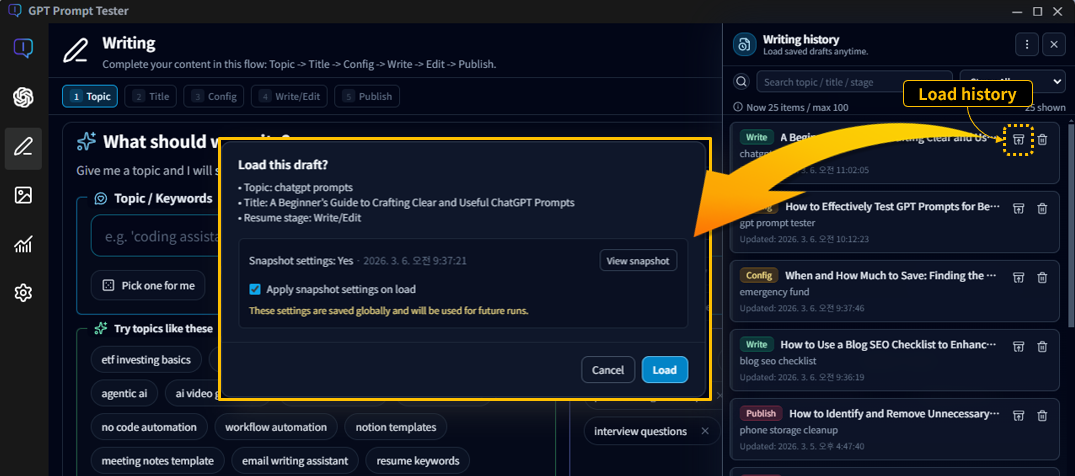Click the info icon beside Now 25 items

(738, 107)
